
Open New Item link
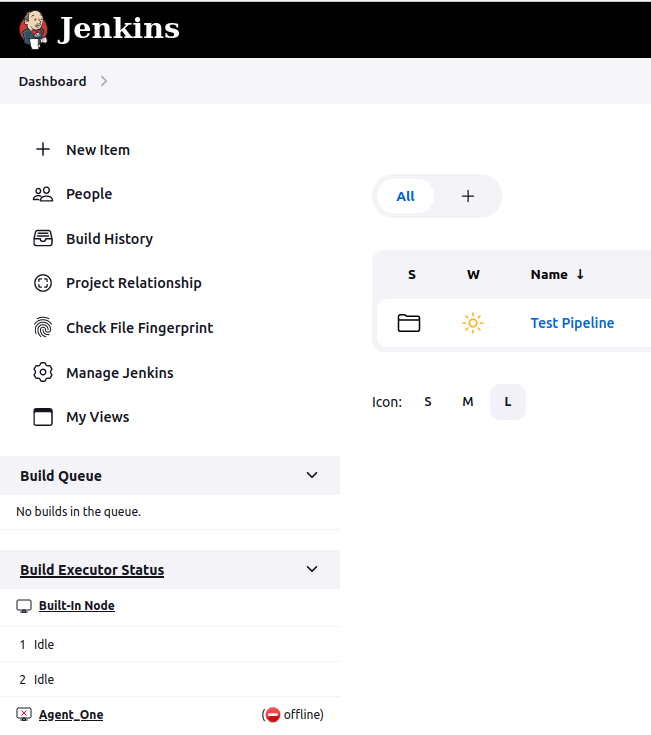click(x=98, y=150)
